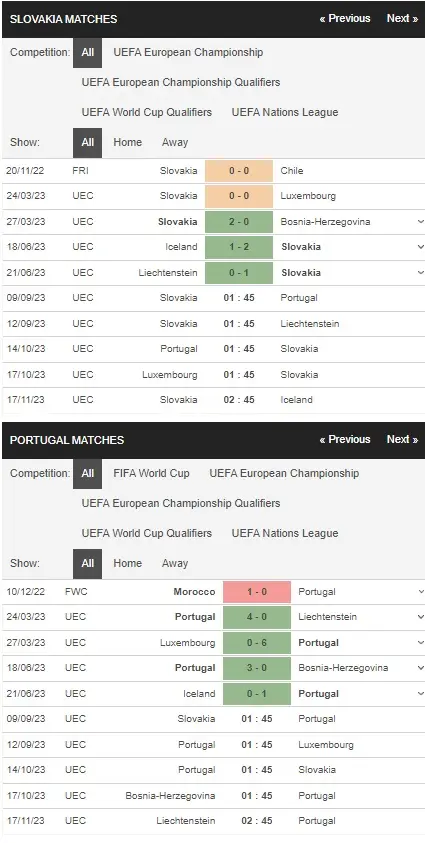The height and width of the screenshot is (843, 425).
Task: Filter Portugal matches by FIFA World Cup
Action: point(152,474)
